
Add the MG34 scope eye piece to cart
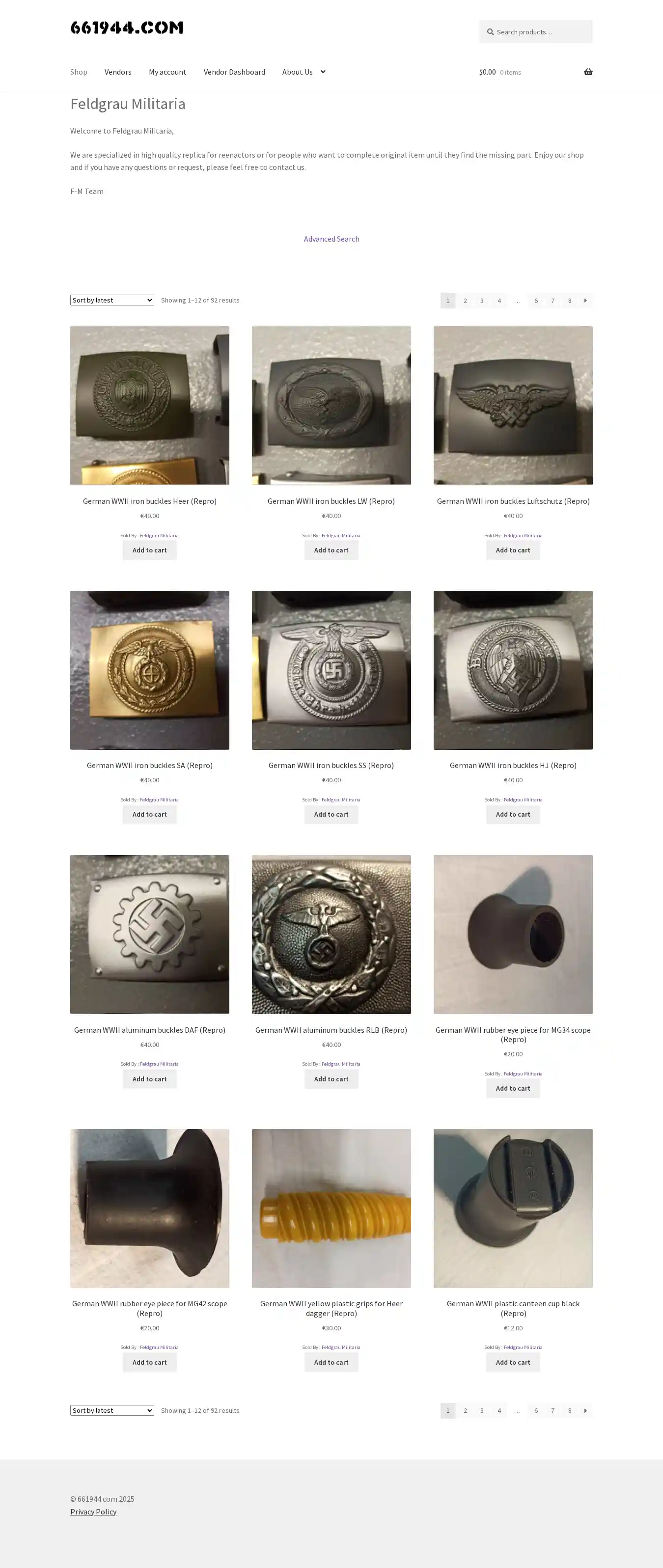513,1088
